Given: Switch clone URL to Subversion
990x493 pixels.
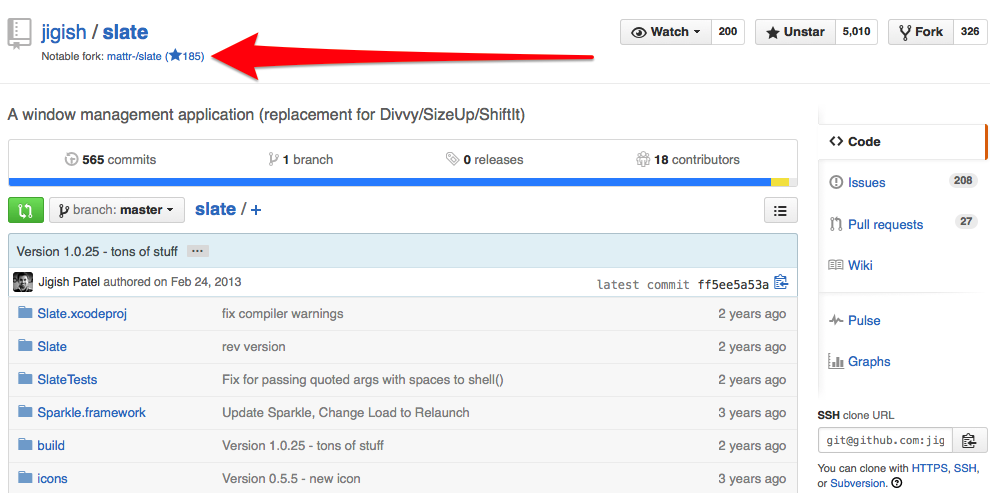Looking at the screenshot, I should tap(857, 483).
